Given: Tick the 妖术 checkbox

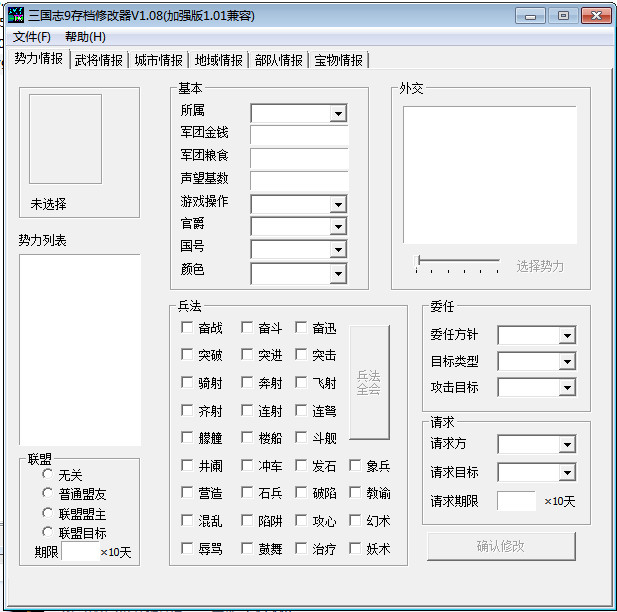Looking at the screenshot, I should click(x=355, y=548).
